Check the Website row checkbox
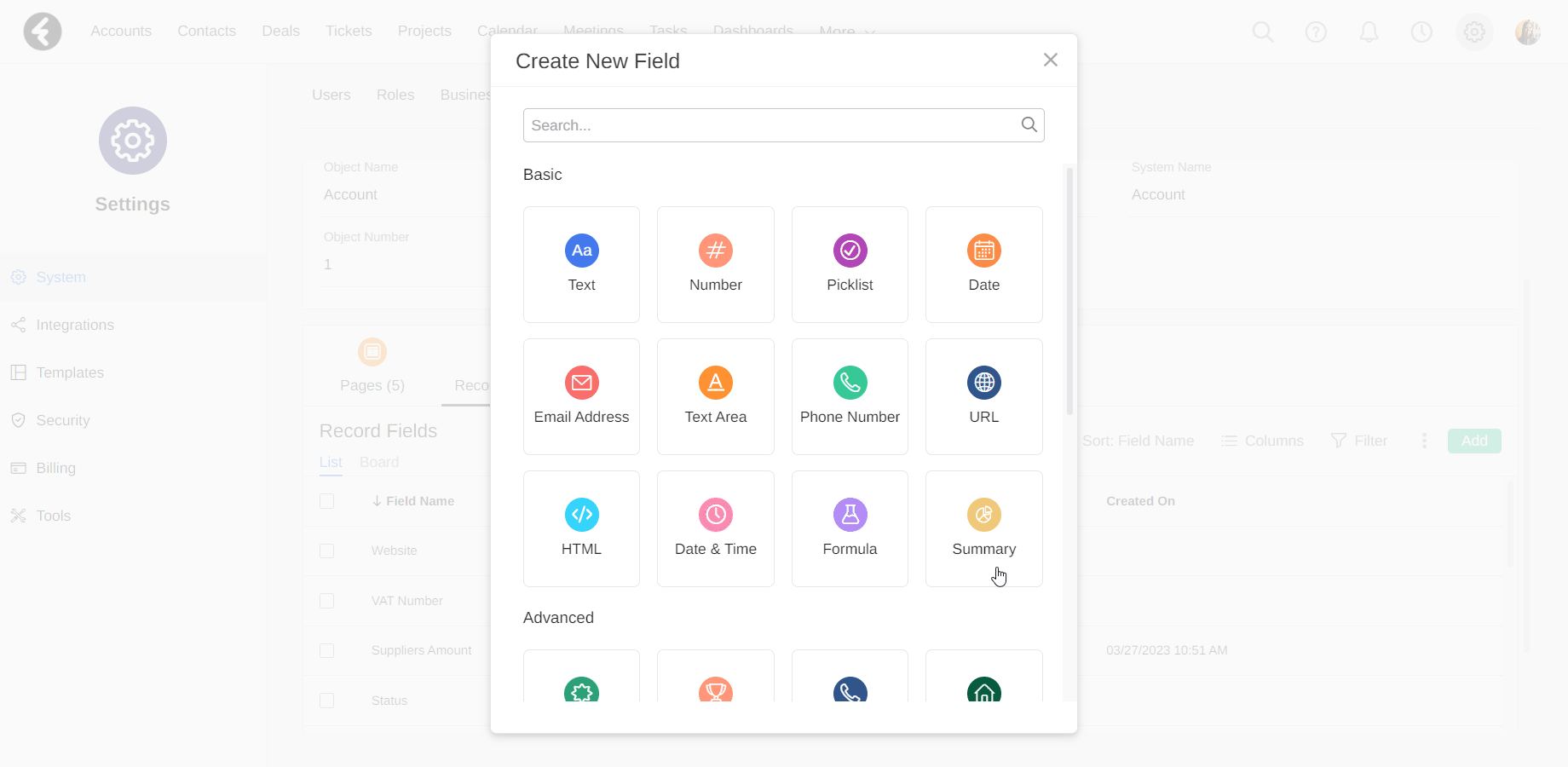The width and height of the screenshot is (1568, 767). click(x=326, y=551)
